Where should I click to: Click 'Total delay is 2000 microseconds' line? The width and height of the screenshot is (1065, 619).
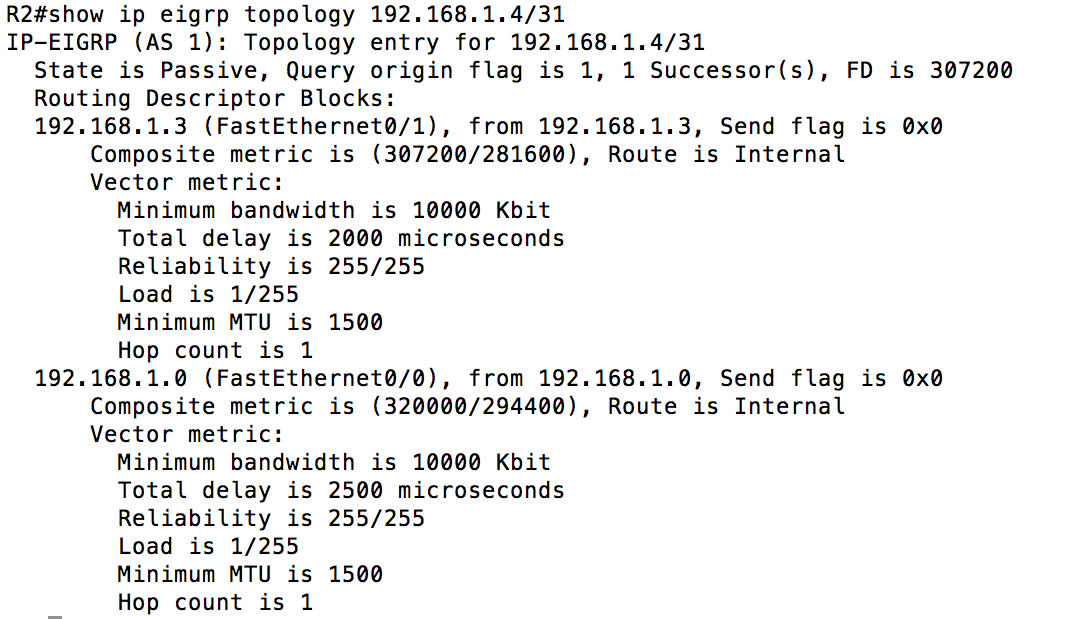[x=341, y=238]
